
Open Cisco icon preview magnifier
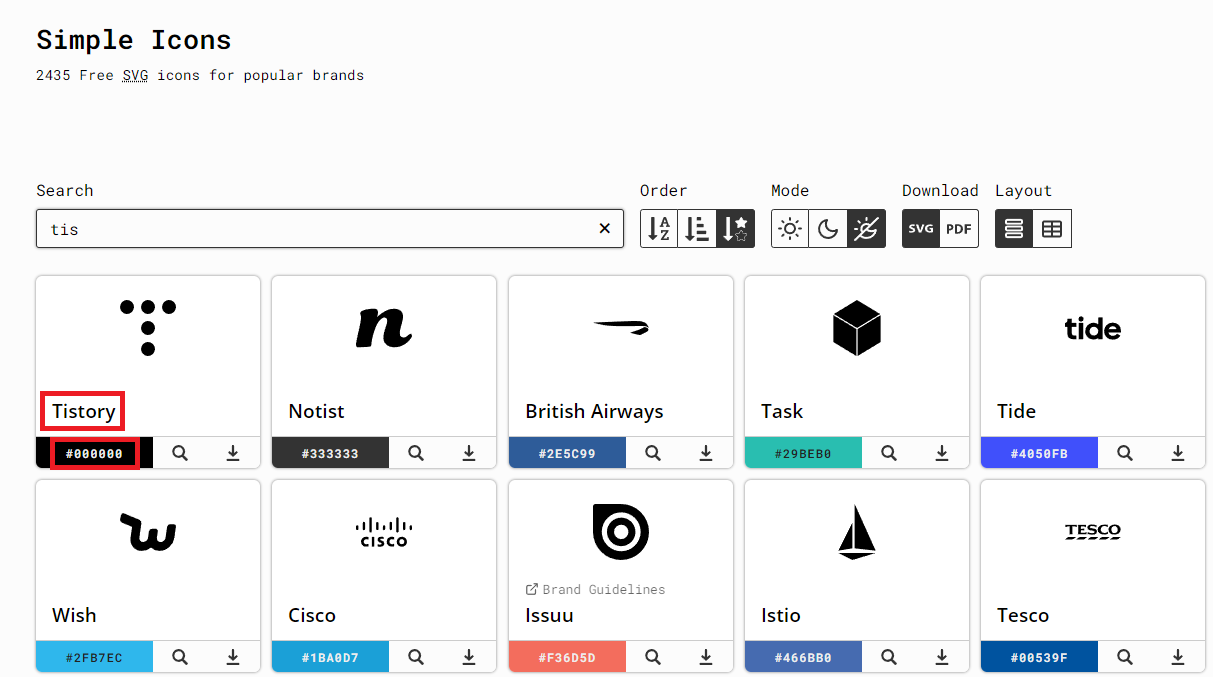(416, 657)
